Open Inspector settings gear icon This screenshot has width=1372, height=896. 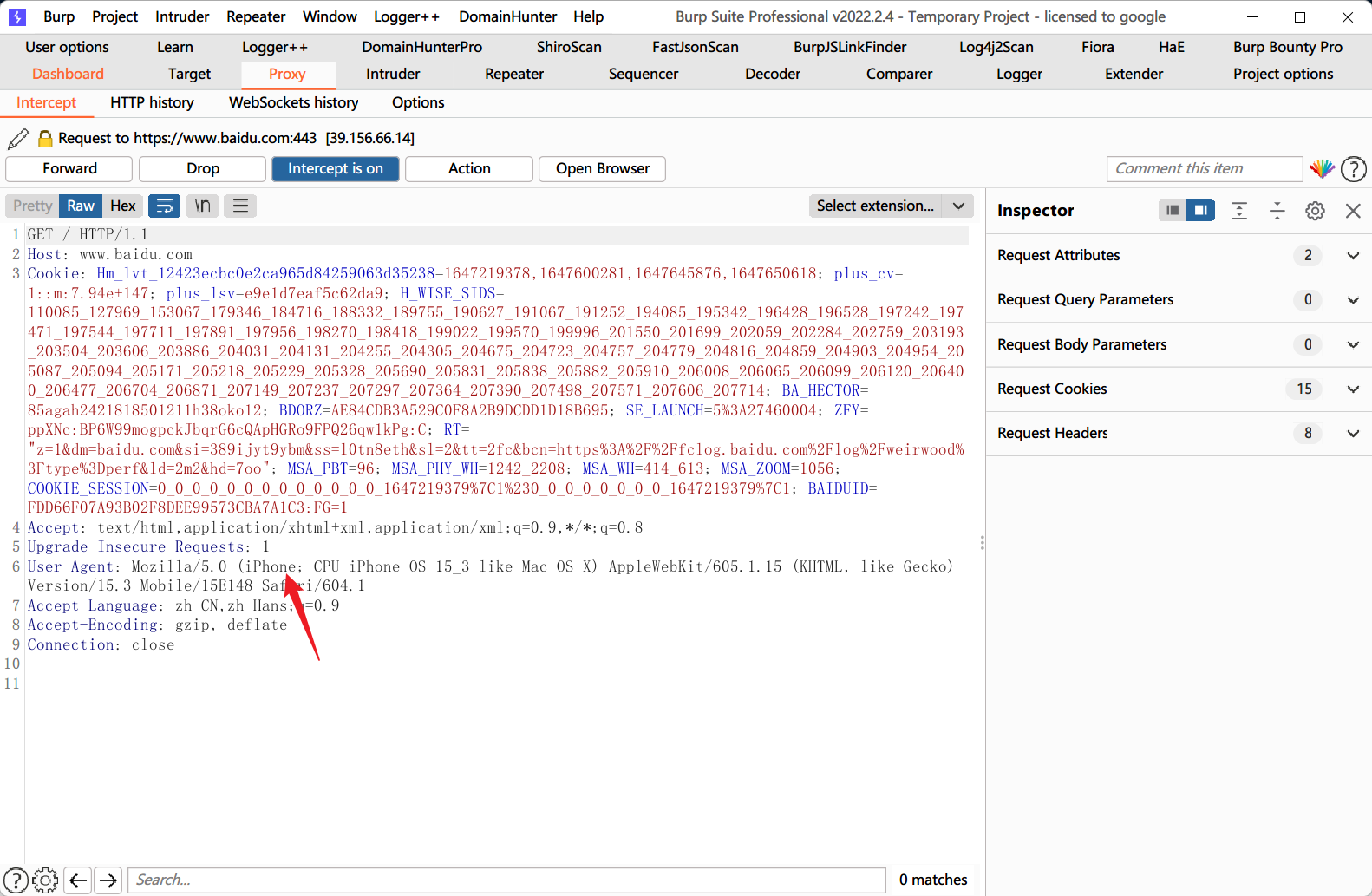click(x=1315, y=211)
